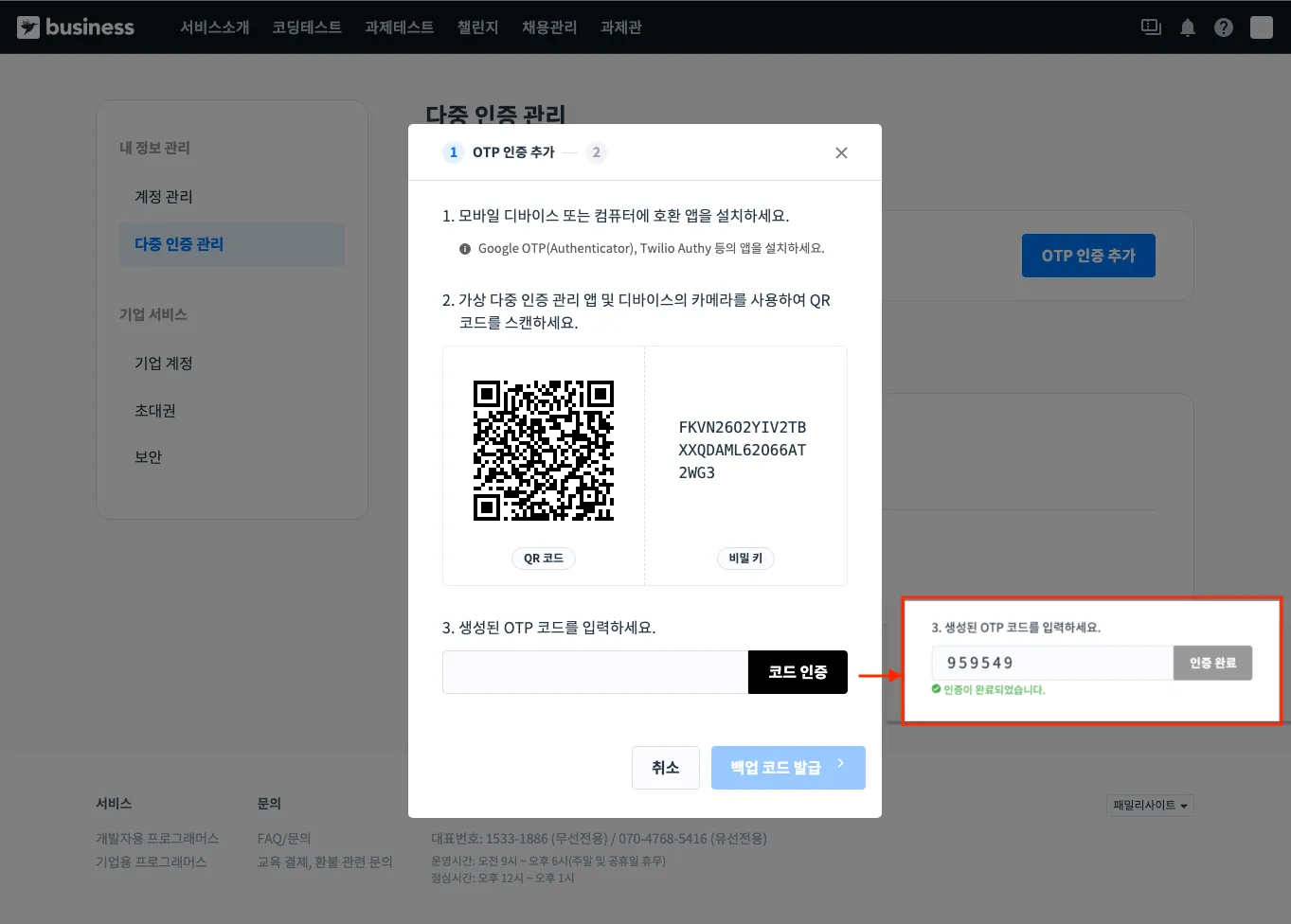The width and height of the screenshot is (1291, 924).
Task: Open the notifications bell
Action: pos(1188,27)
